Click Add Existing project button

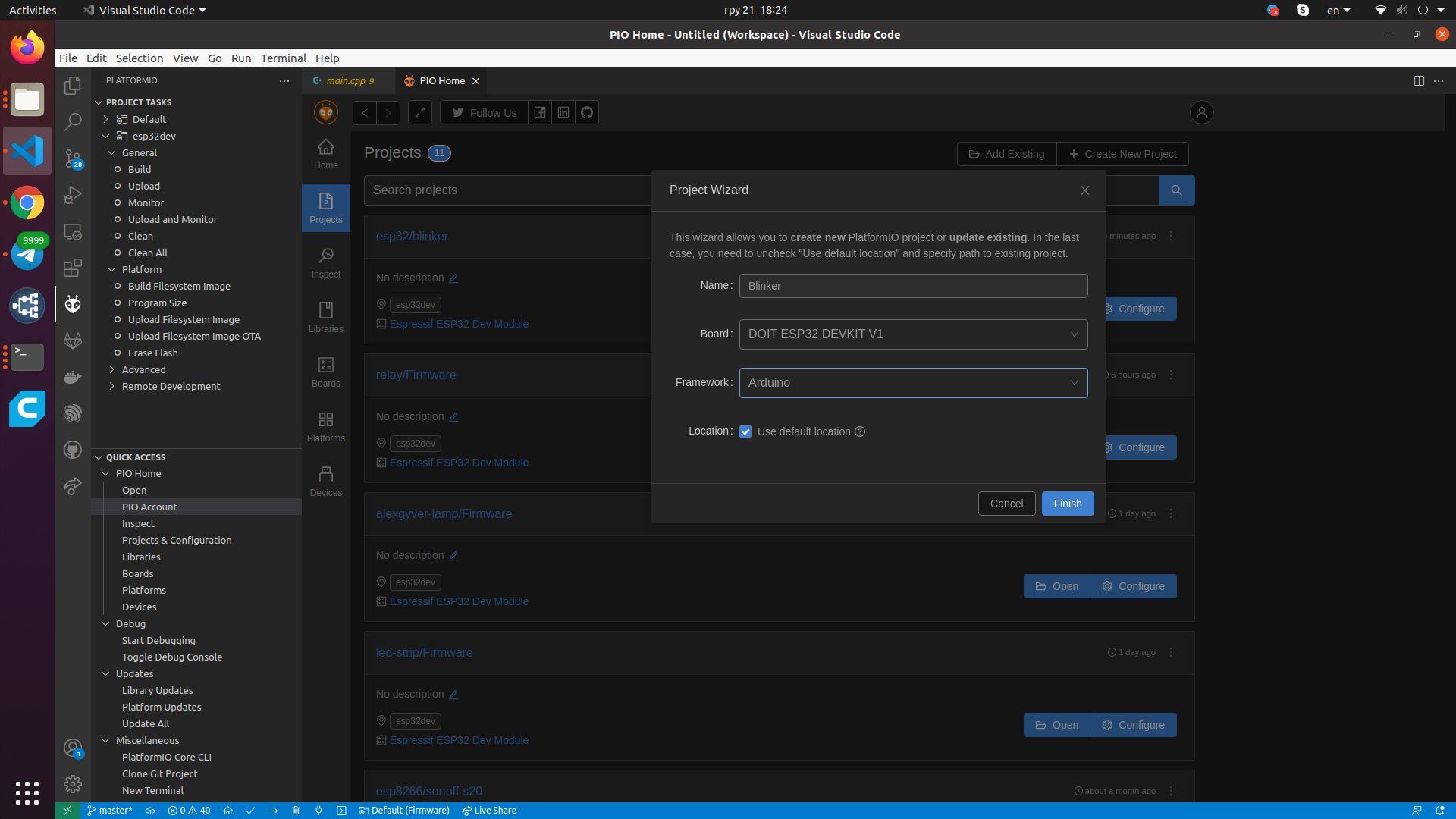(x=1006, y=154)
